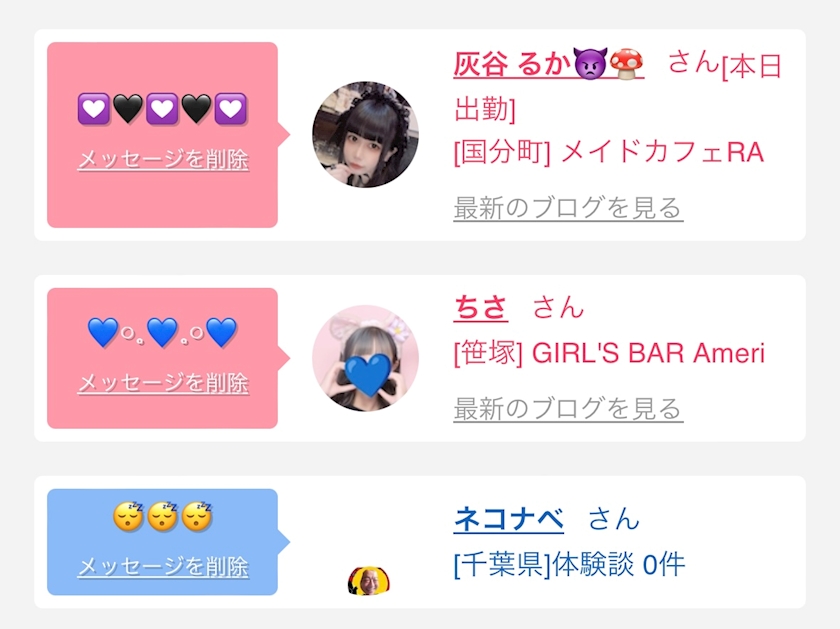Click the blue hearts emoji row
The height and width of the screenshot is (629, 840).
(162, 332)
